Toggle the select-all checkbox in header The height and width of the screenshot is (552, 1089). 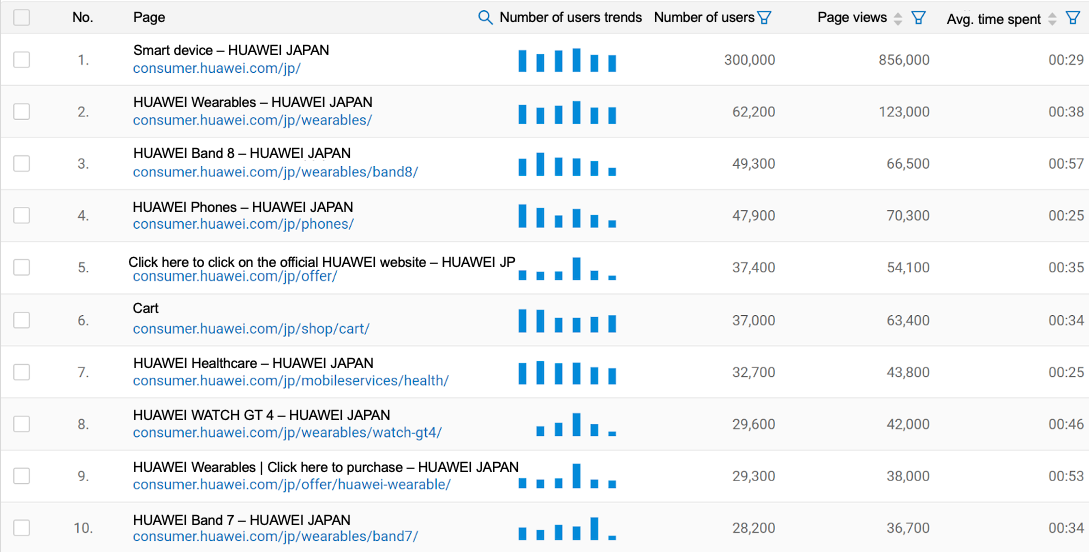click(22, 17)
